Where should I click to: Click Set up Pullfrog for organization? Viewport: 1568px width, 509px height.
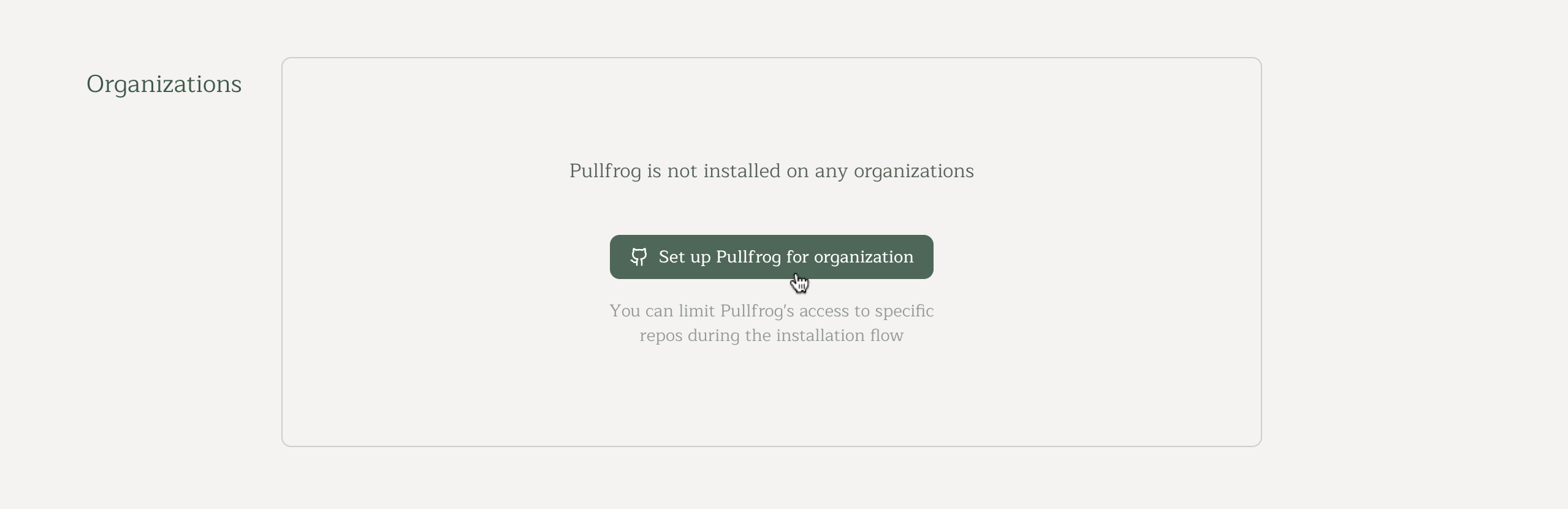click(x=771, y=257)
